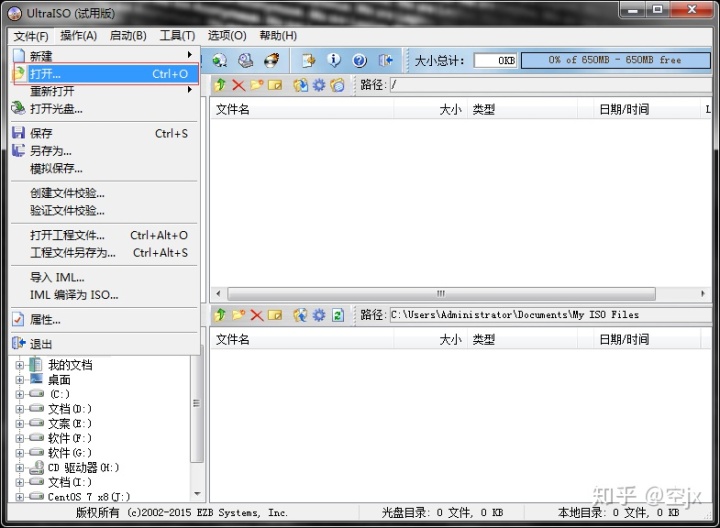Expand the 软件(G:) drive node
The height and width of the screenshot is (528, 720).
pyautogui.click(x=20, y=453)
